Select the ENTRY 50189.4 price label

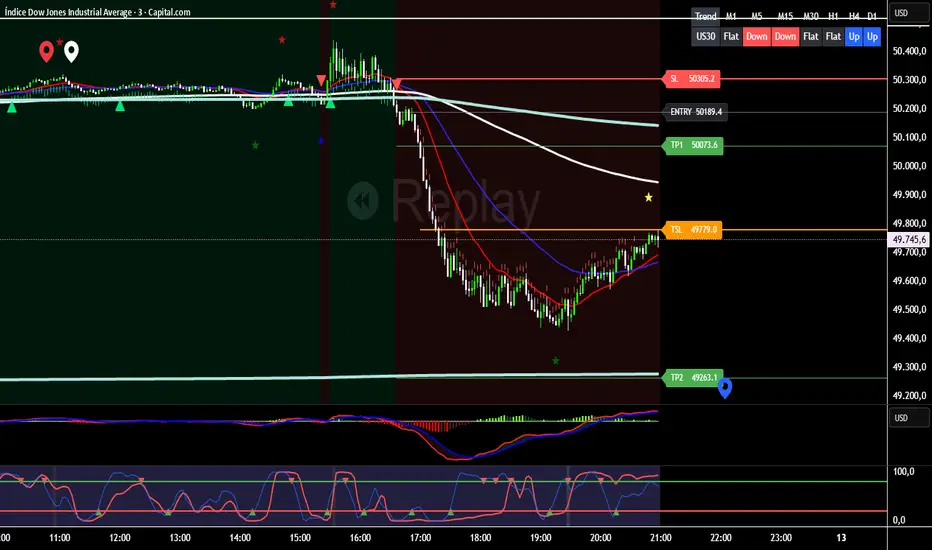tap(695, 112)
